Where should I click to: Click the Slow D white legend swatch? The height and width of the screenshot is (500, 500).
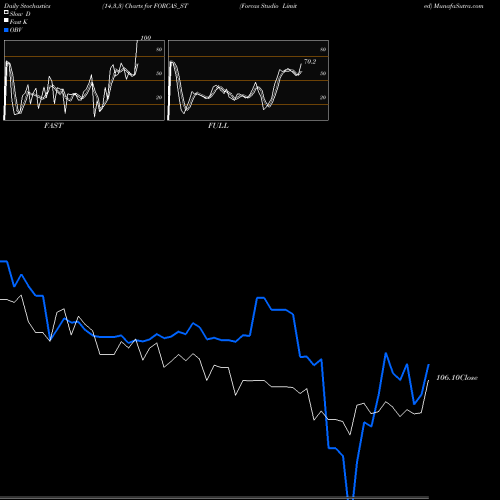[6, 13]
